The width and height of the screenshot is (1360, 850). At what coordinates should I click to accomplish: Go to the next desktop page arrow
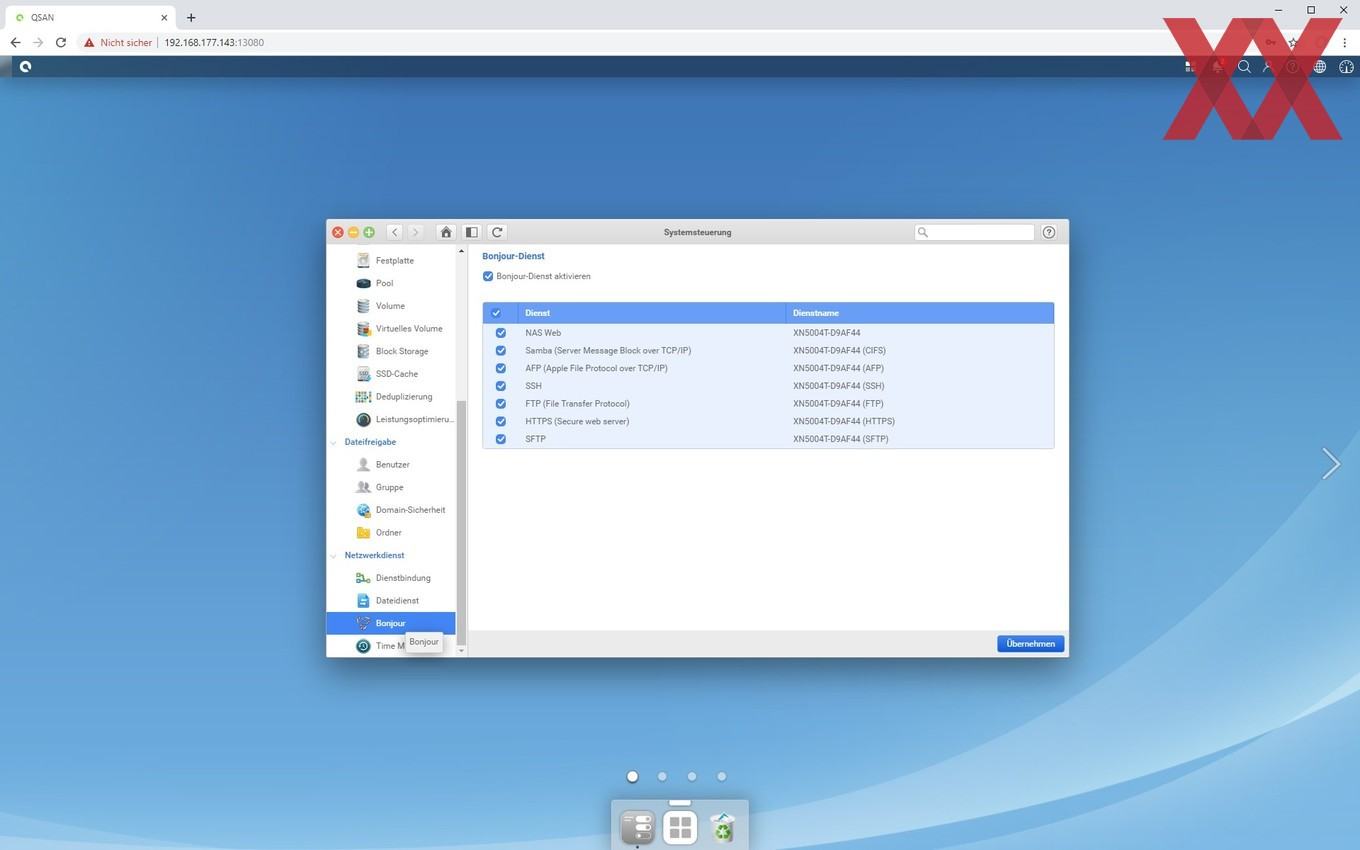[x=1330, y=463]
